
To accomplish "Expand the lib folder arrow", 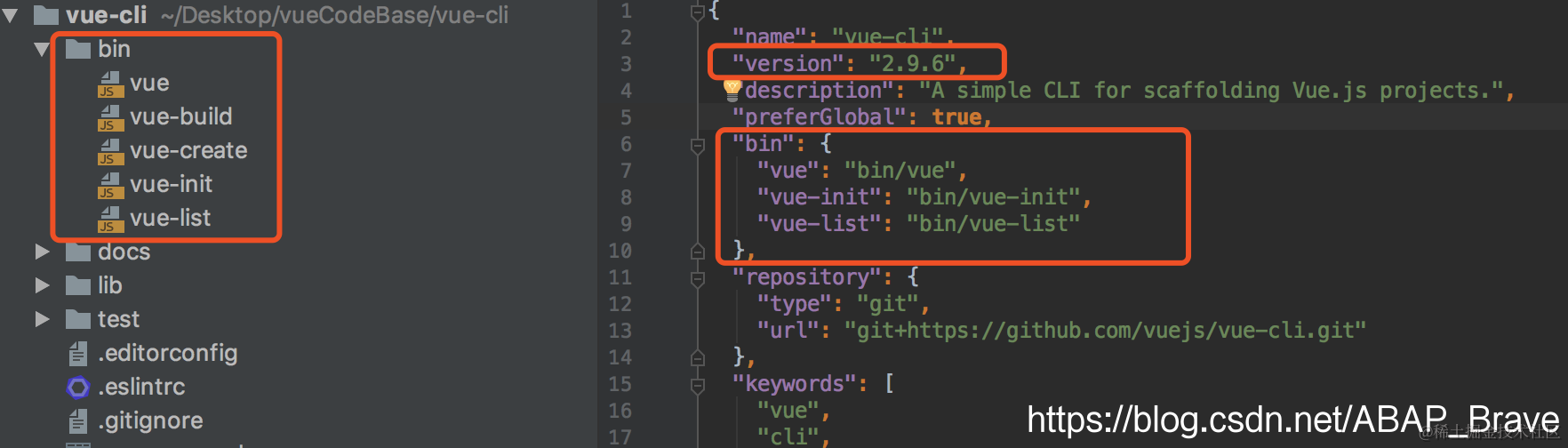I will coord(42,286).
